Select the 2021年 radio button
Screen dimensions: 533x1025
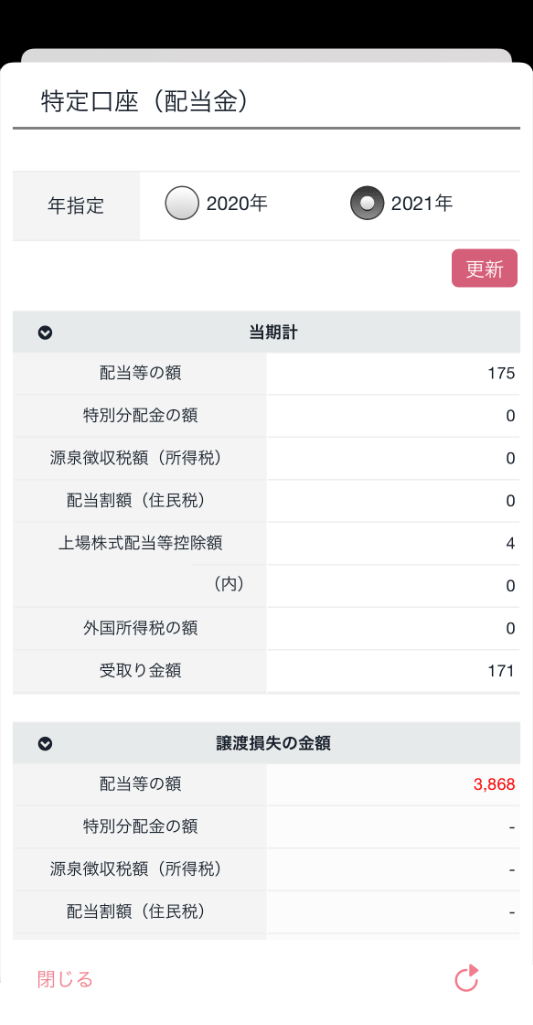coord(367,203)
